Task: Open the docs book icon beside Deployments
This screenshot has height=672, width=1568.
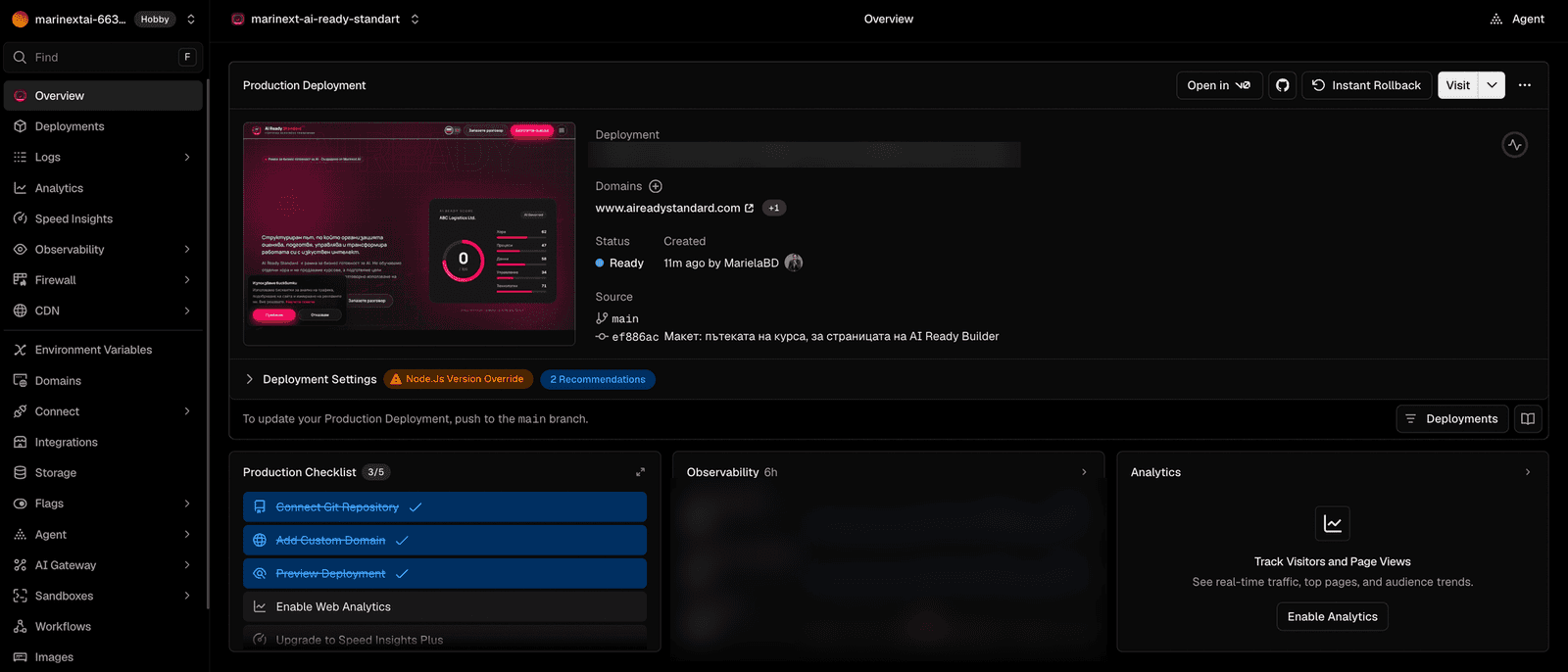Action: (1528, 419)
